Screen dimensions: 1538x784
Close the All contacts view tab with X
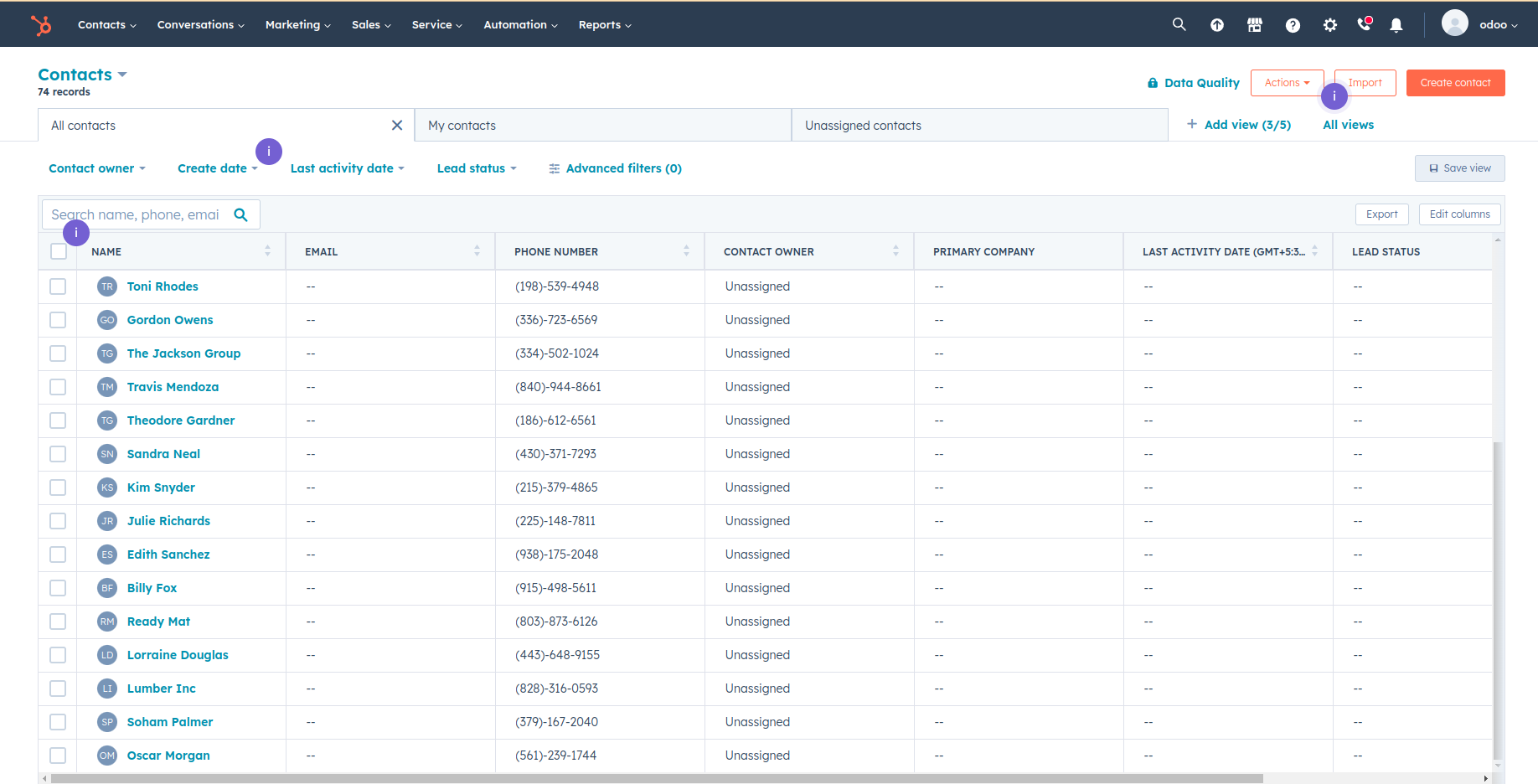(x=397, y=126)
